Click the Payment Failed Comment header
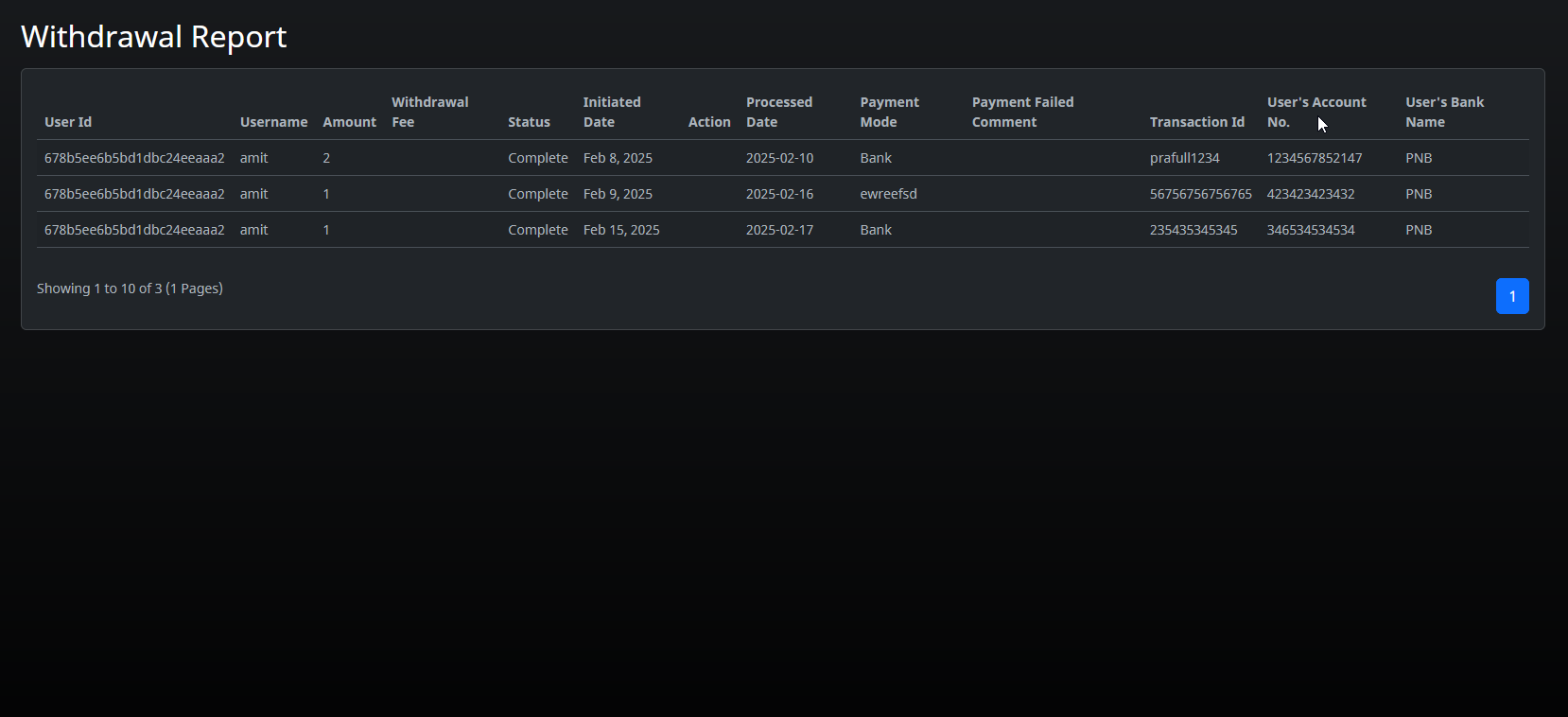 pyautogui.click(x=1022, y=112)
